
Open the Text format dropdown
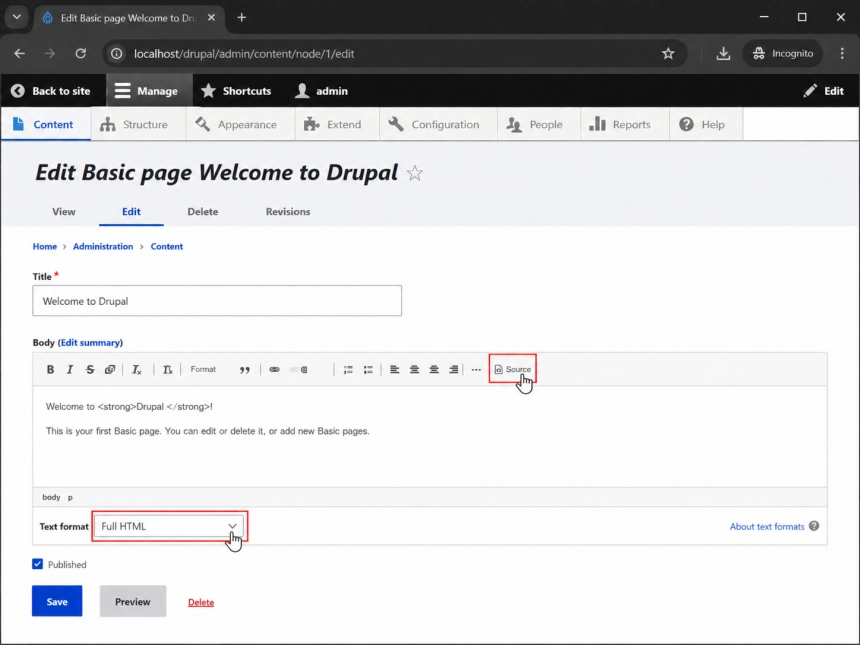pos(169,527)
